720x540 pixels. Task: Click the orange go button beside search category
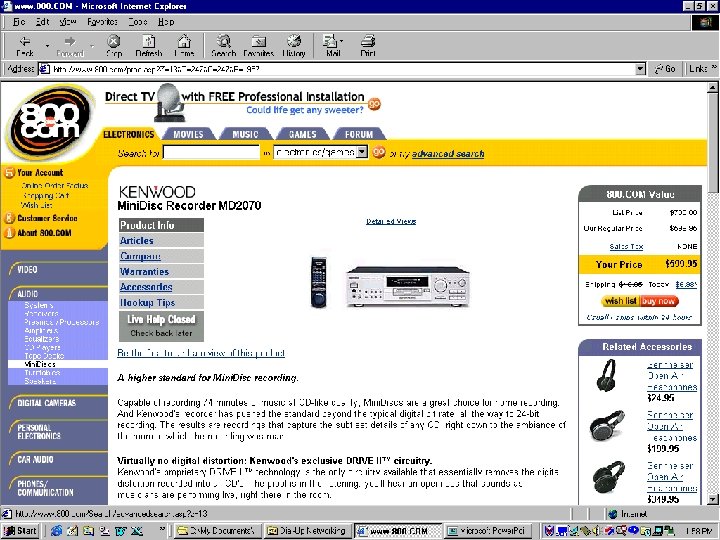tap(379, 152)
